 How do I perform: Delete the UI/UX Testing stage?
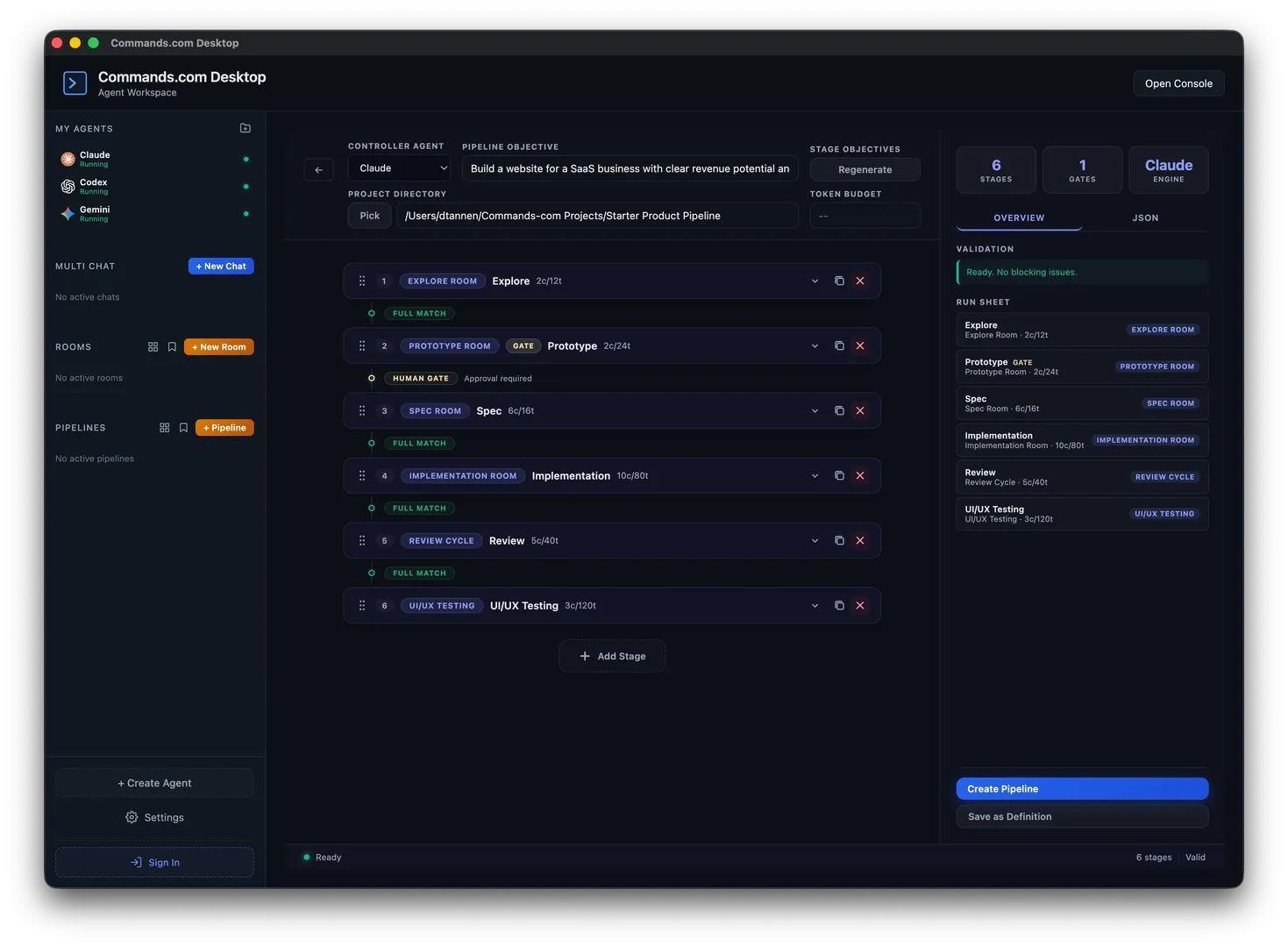pos(860,605)
